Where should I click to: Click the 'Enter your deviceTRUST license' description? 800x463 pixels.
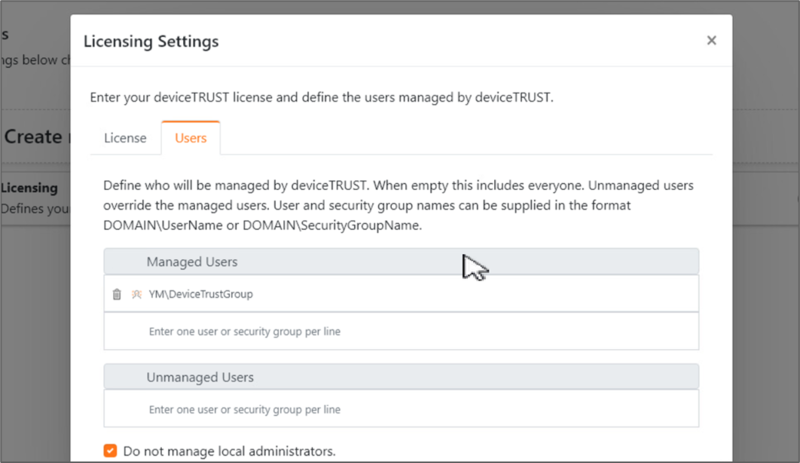pos(321,98)
